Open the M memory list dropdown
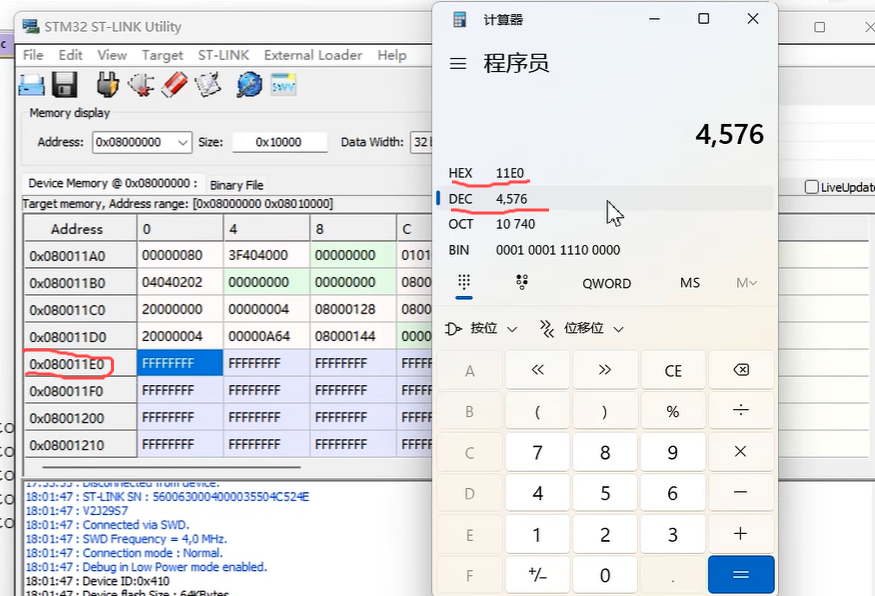The width and height of the screenshot is (875, 596). point(746,283)
